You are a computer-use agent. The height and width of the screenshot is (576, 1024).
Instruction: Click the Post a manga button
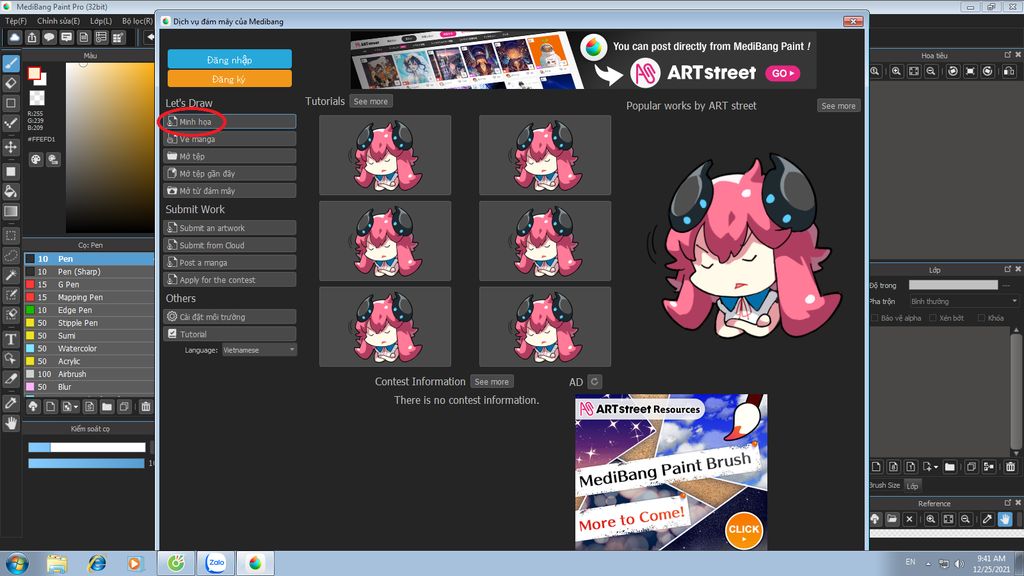click(x=229, y=263)
